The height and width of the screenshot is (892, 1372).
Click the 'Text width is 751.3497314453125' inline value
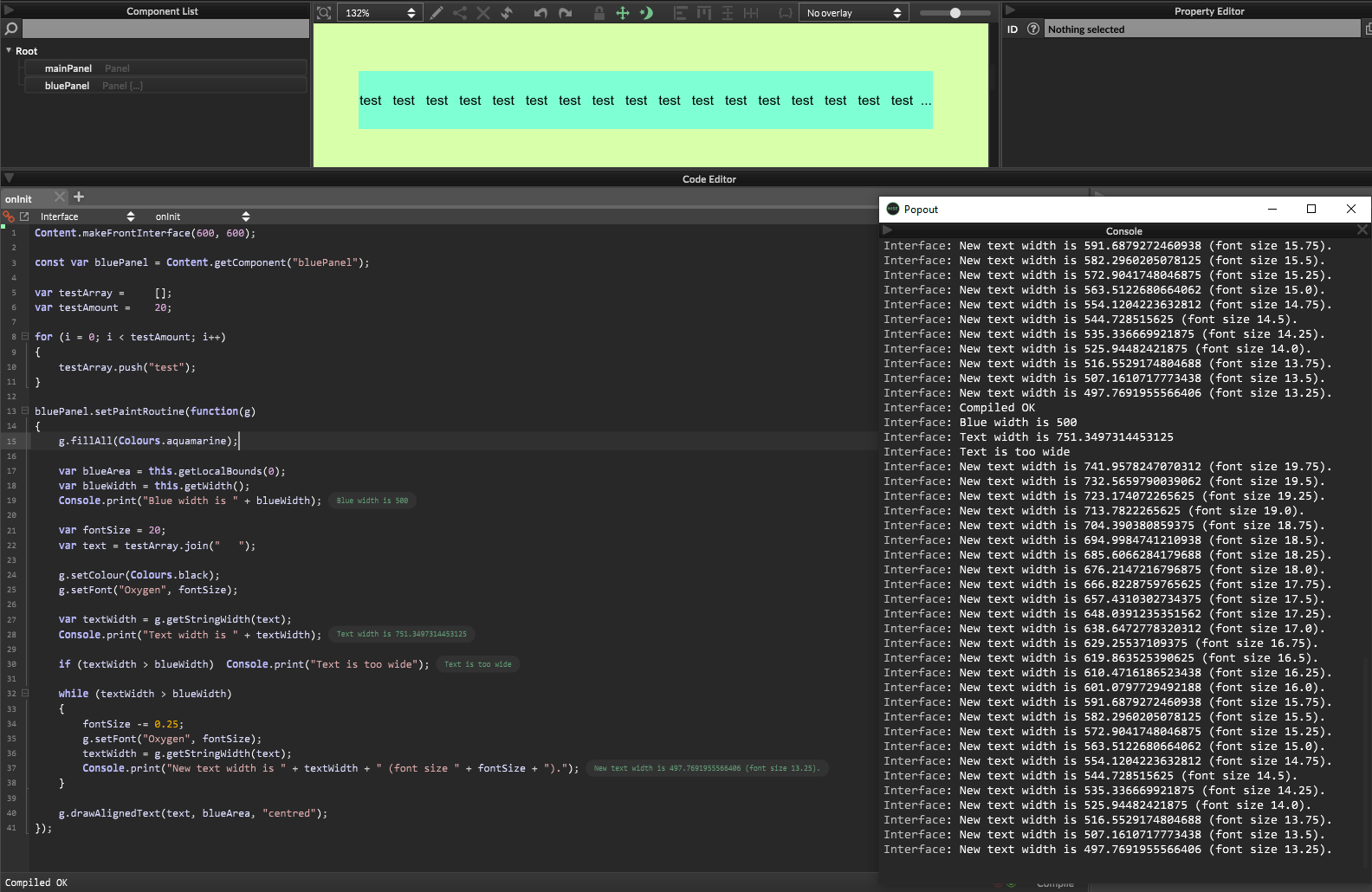pos(401,634)
